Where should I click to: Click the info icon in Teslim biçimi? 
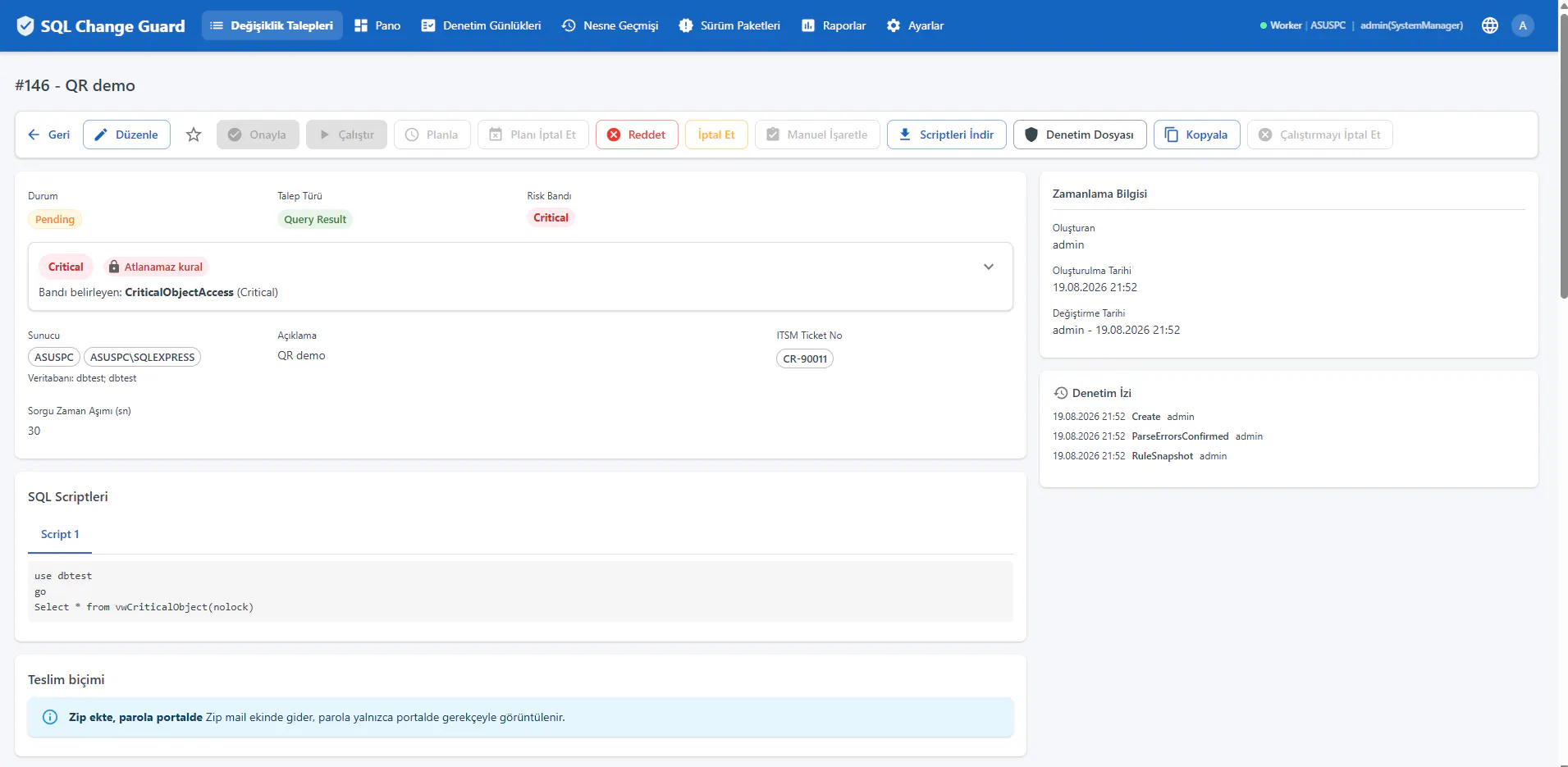pyautogui.click(x=50, y=717)
